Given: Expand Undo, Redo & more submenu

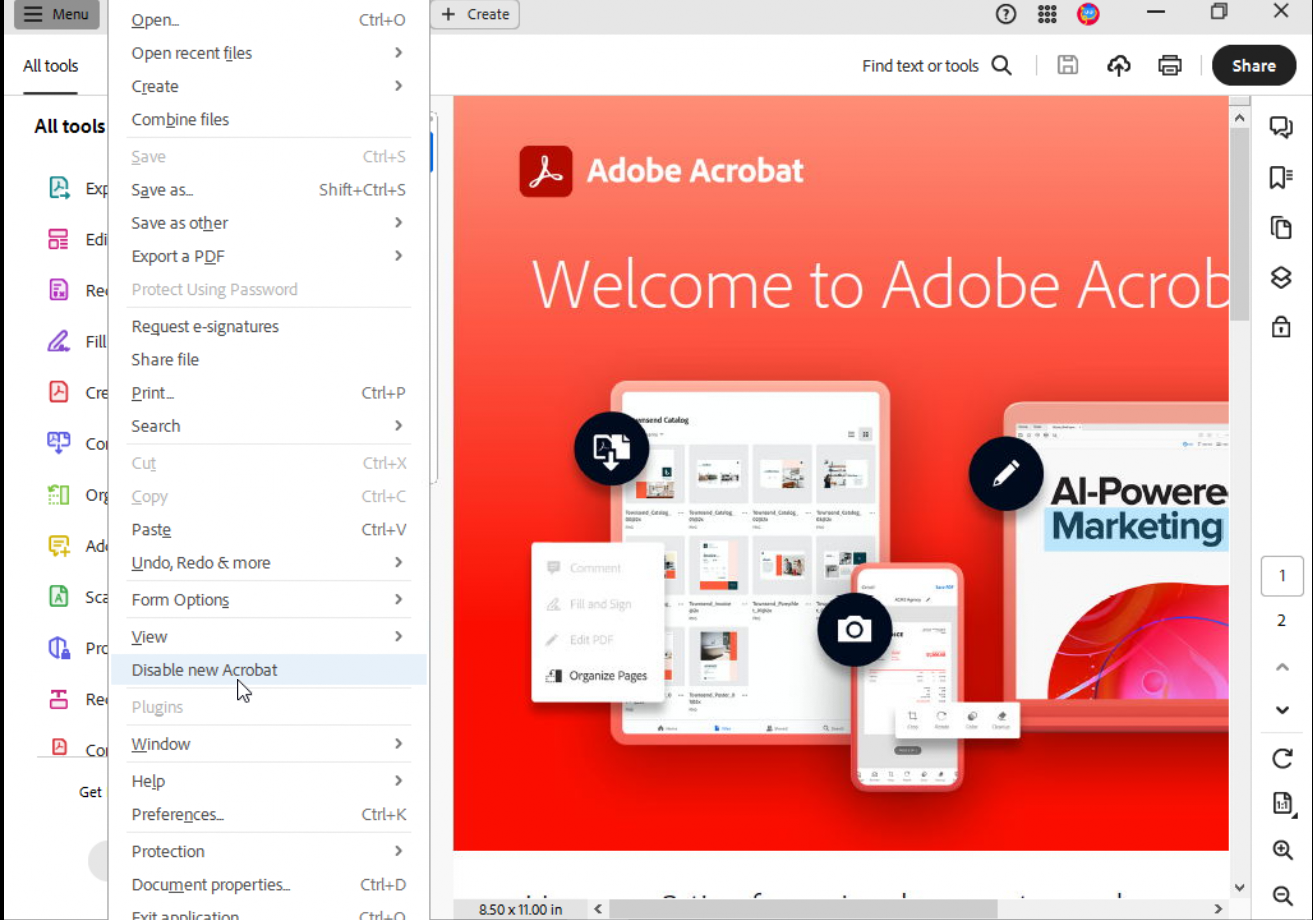Looking at the screenshot, I should 268,563.
